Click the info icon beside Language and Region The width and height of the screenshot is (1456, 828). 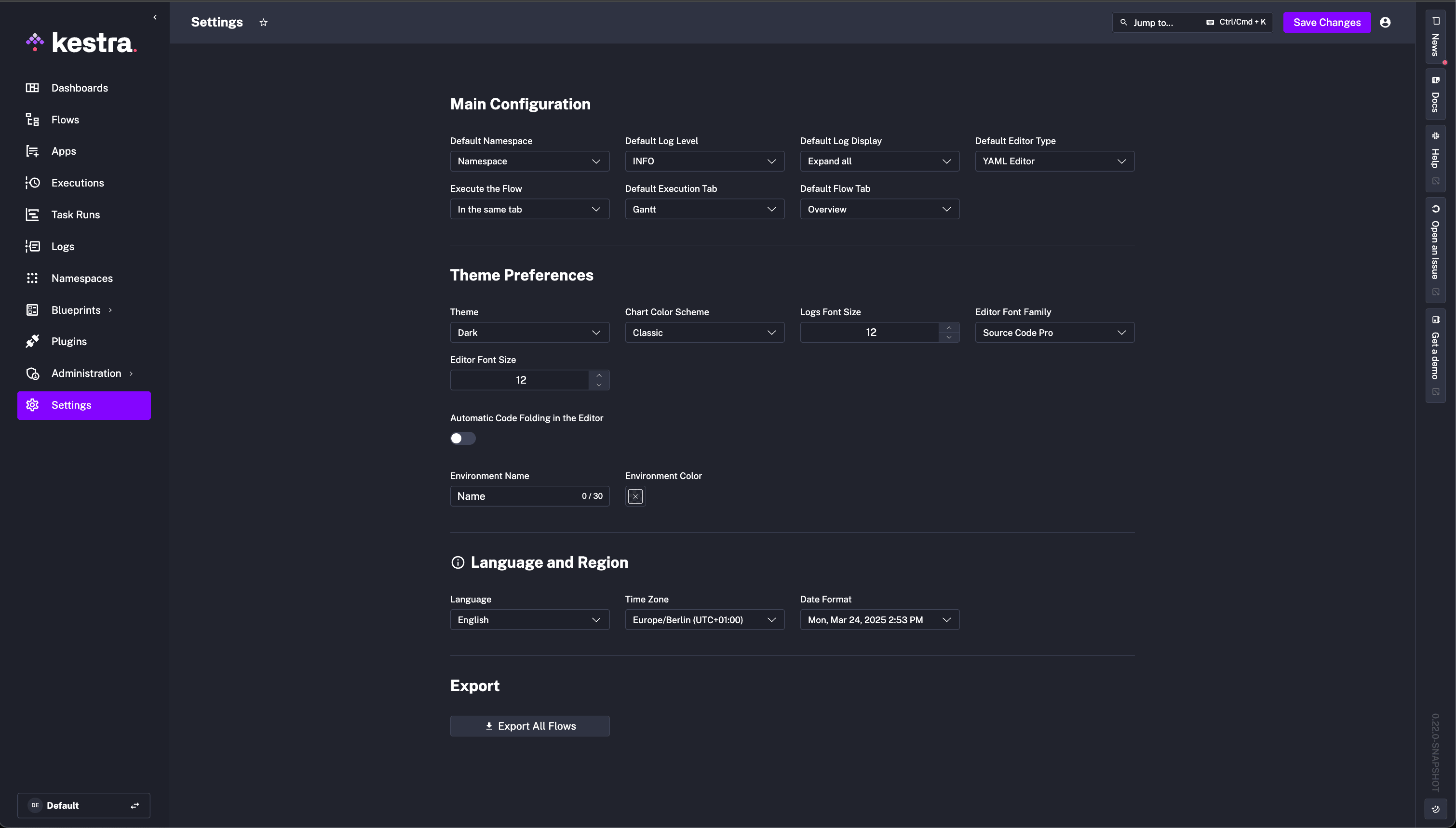(x=457, y=562)
